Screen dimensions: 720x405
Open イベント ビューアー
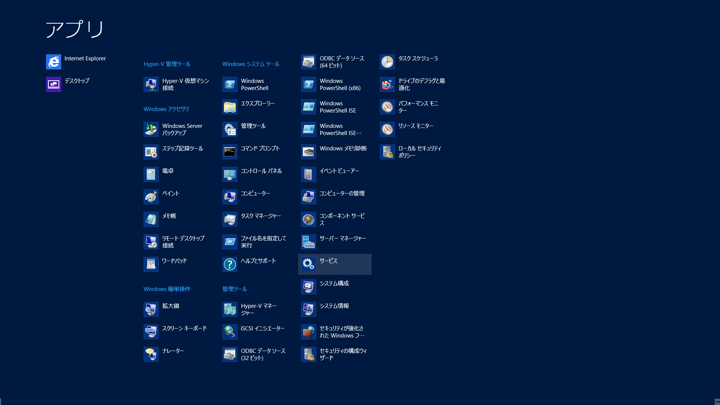(x=335, y=174)
